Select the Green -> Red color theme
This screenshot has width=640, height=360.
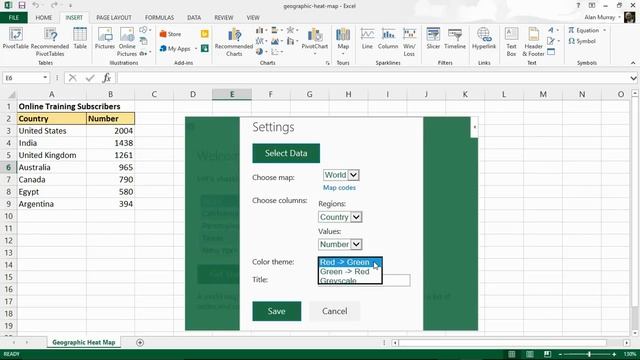tap(349, 272)
